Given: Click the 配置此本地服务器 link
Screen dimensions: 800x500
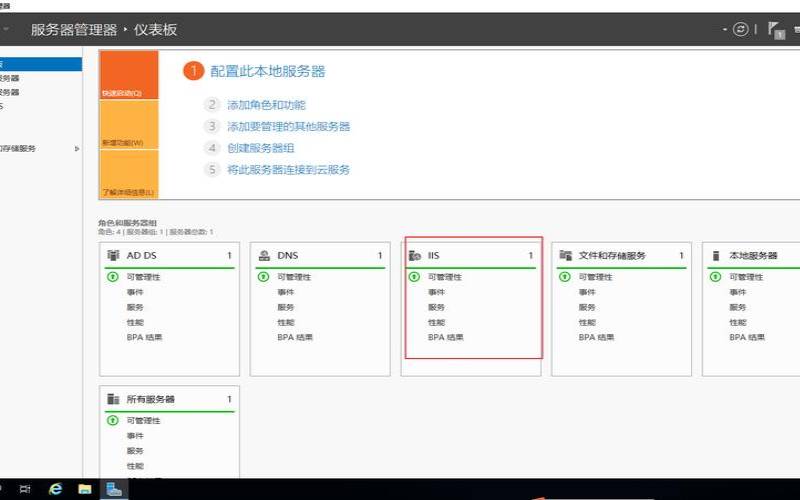Looking at the screenshot, I should [x=268, y=71].
